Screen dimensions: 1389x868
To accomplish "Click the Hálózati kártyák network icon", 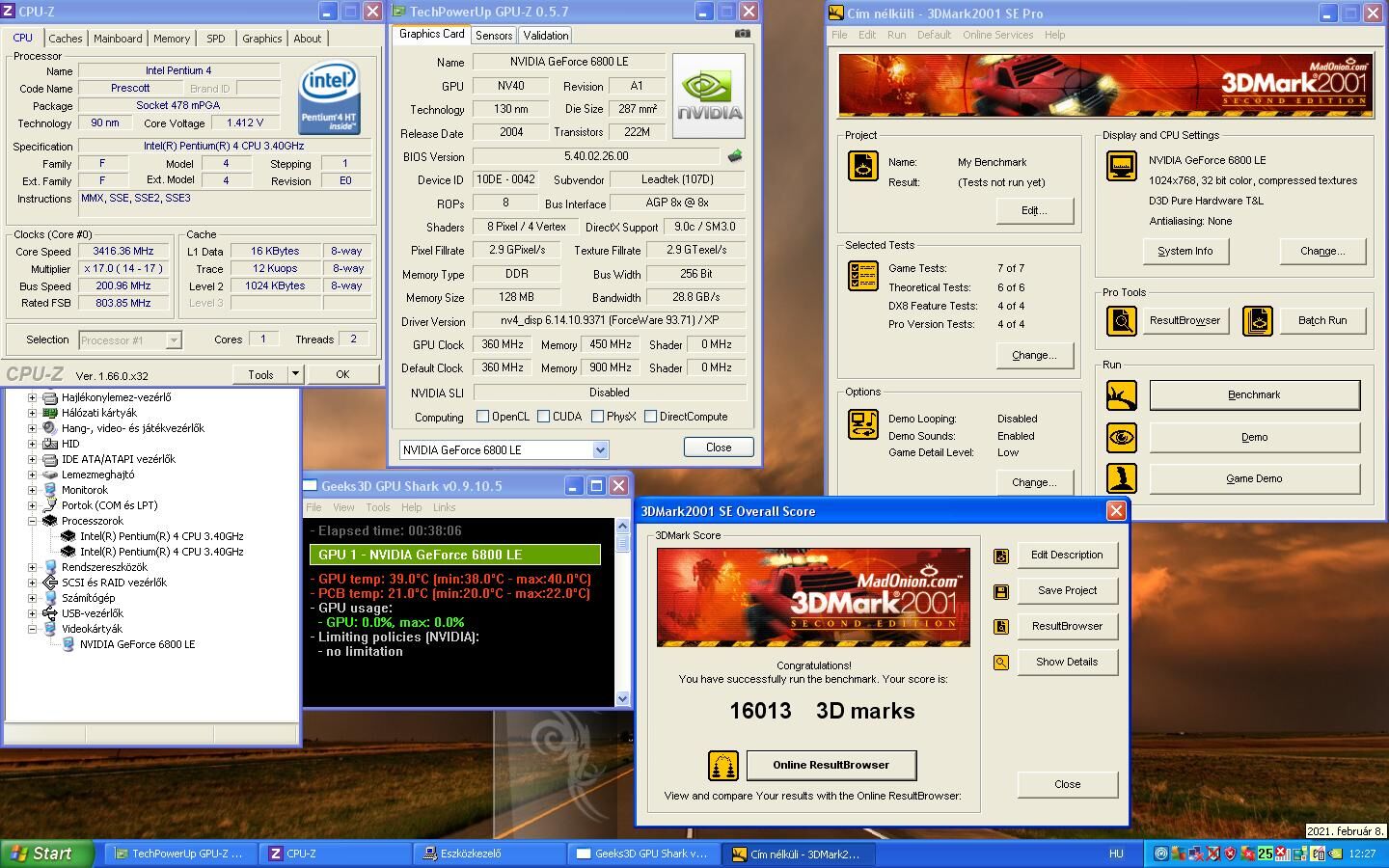I will (x=50, y=413).
